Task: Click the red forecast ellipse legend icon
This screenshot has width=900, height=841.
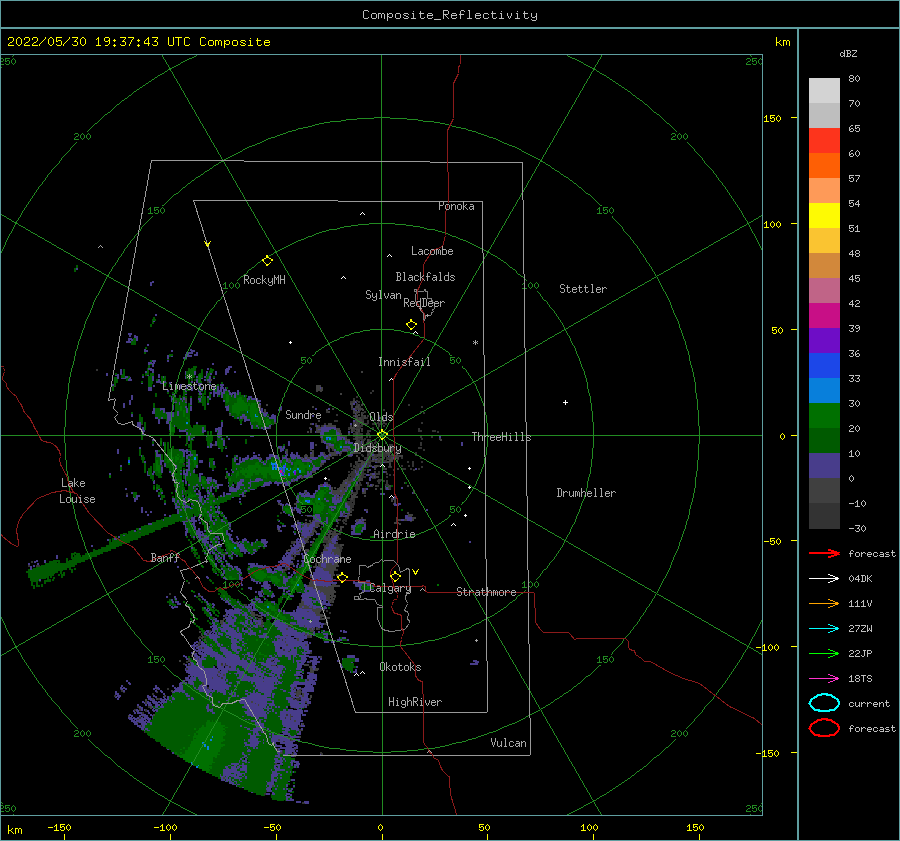Action: [x=824, y=728]
